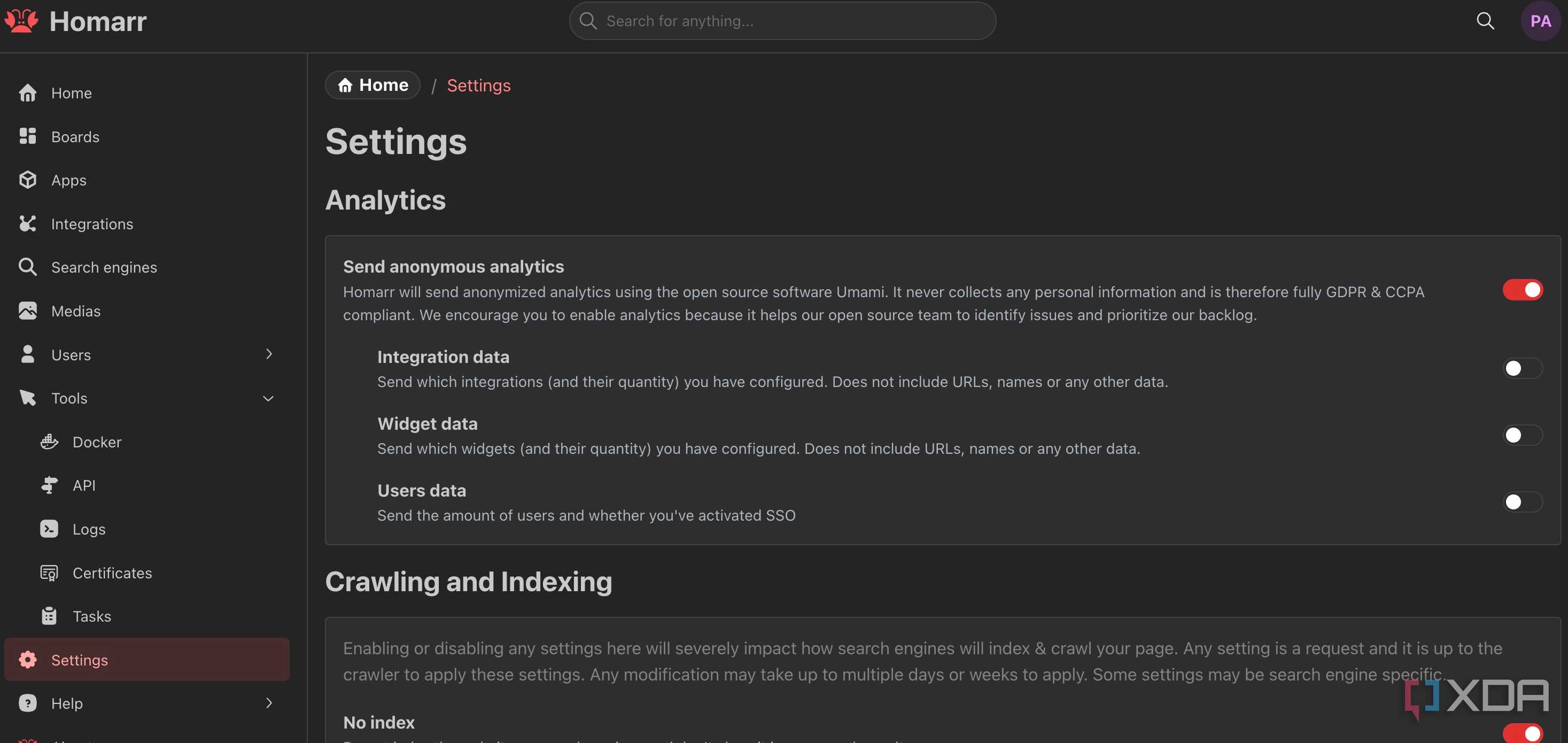The image size is (1568, 743).
Task: Click the Analytics section heading
Action: click(385, 200)
